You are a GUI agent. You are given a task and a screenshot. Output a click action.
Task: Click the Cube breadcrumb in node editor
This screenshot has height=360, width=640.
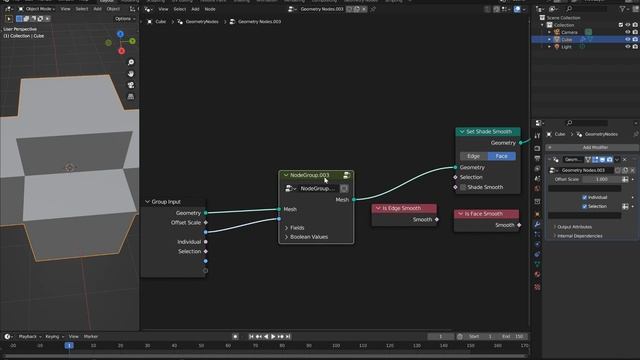[x=160, y=22]
